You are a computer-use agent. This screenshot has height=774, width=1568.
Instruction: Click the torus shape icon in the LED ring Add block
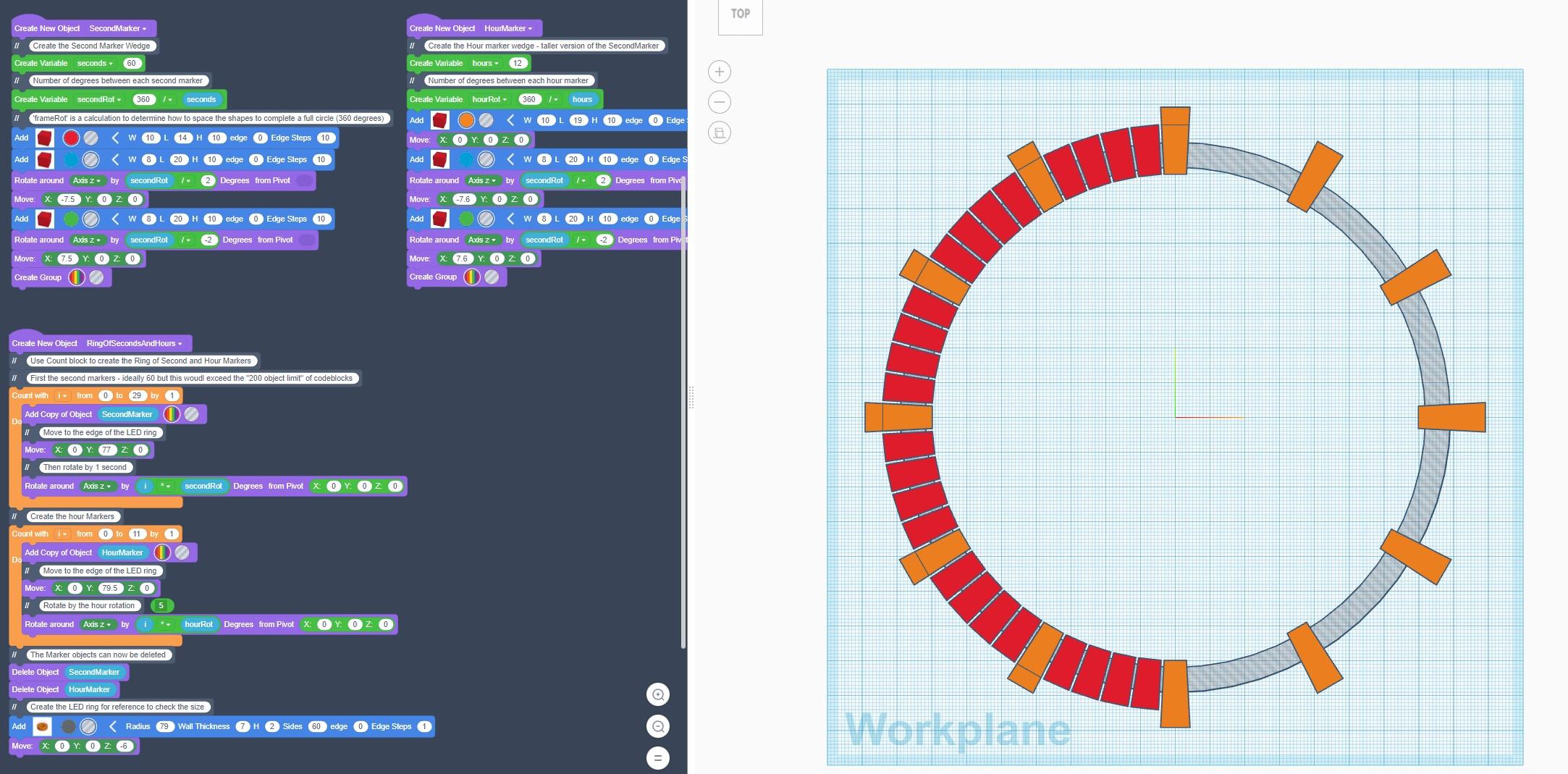pos(43,726)
